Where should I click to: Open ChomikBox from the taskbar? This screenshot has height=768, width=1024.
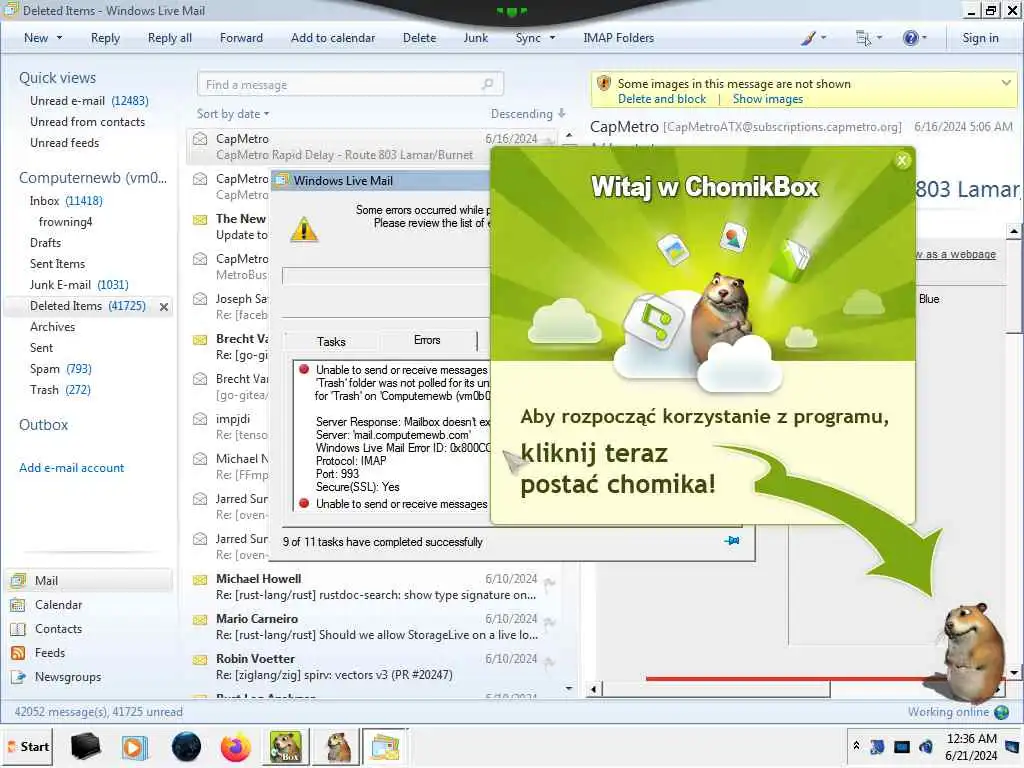[285, 746]
